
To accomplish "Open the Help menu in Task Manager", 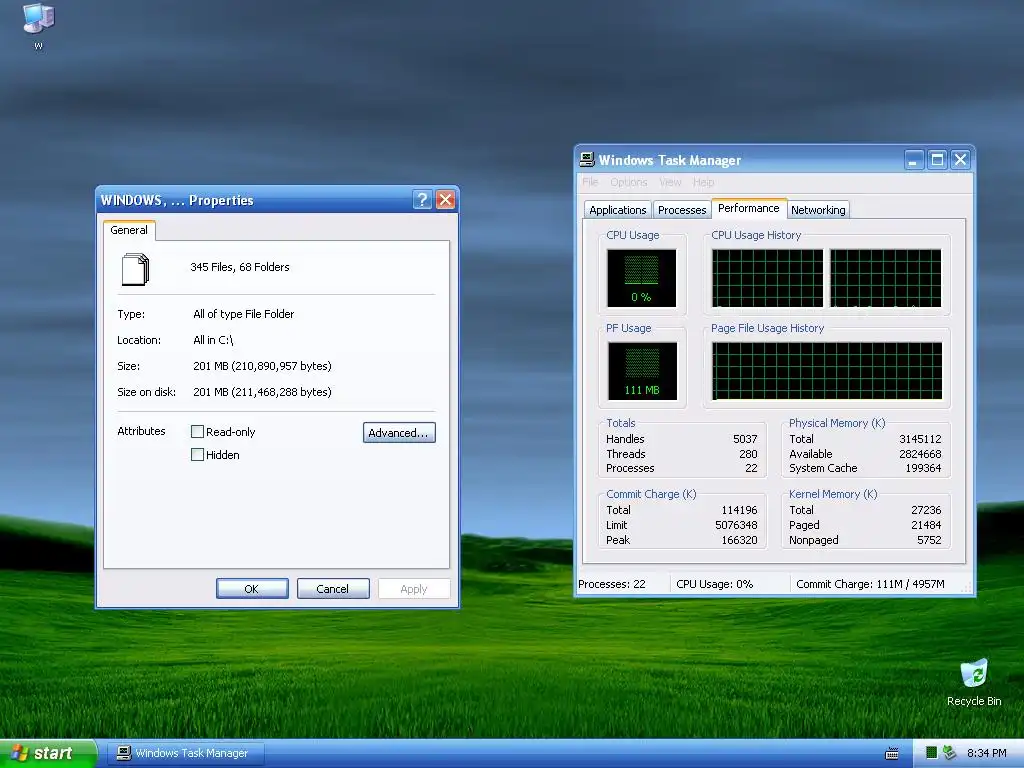I will 703,182.
